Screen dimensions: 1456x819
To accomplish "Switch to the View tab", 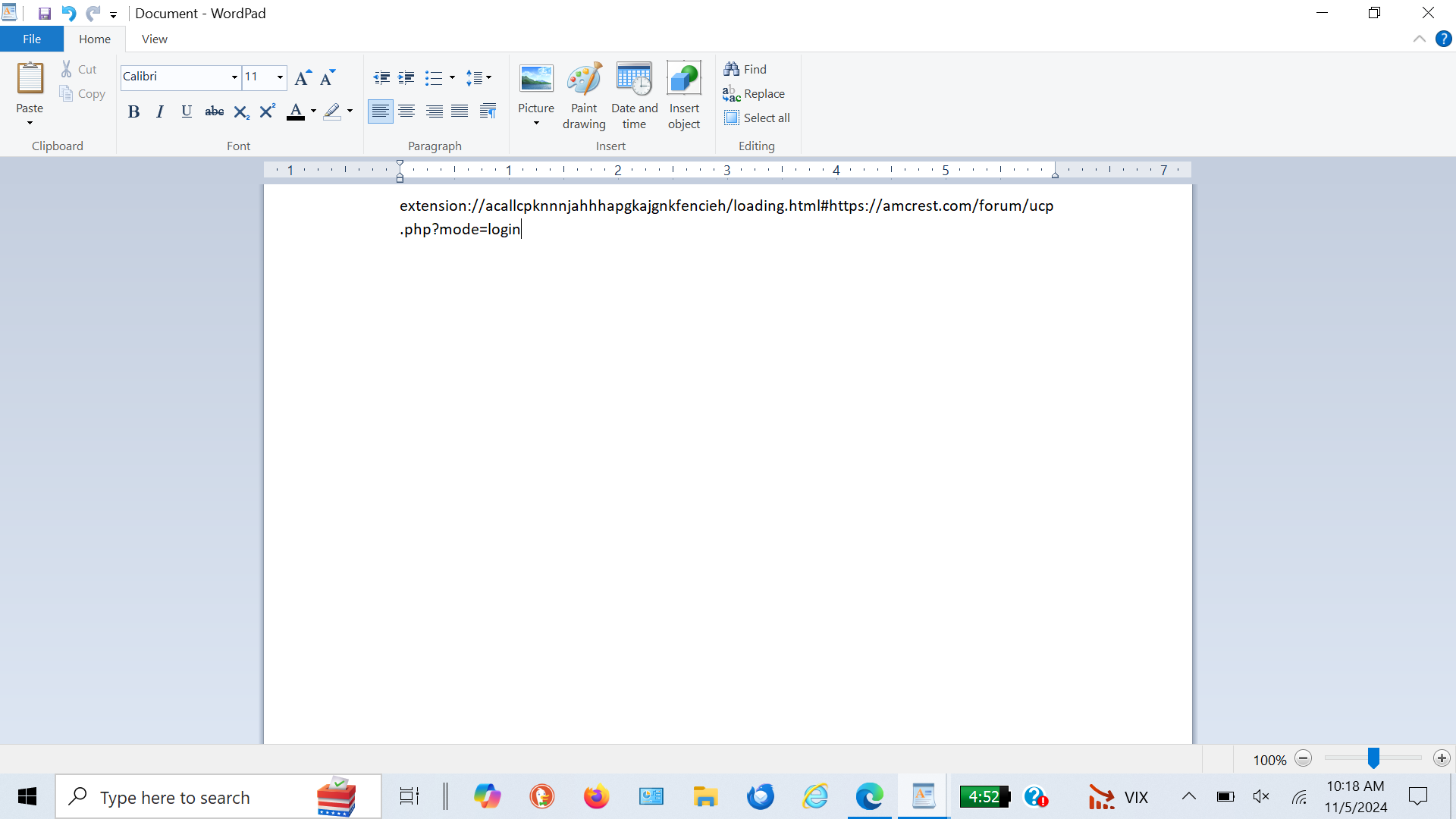I will point(155,39).
